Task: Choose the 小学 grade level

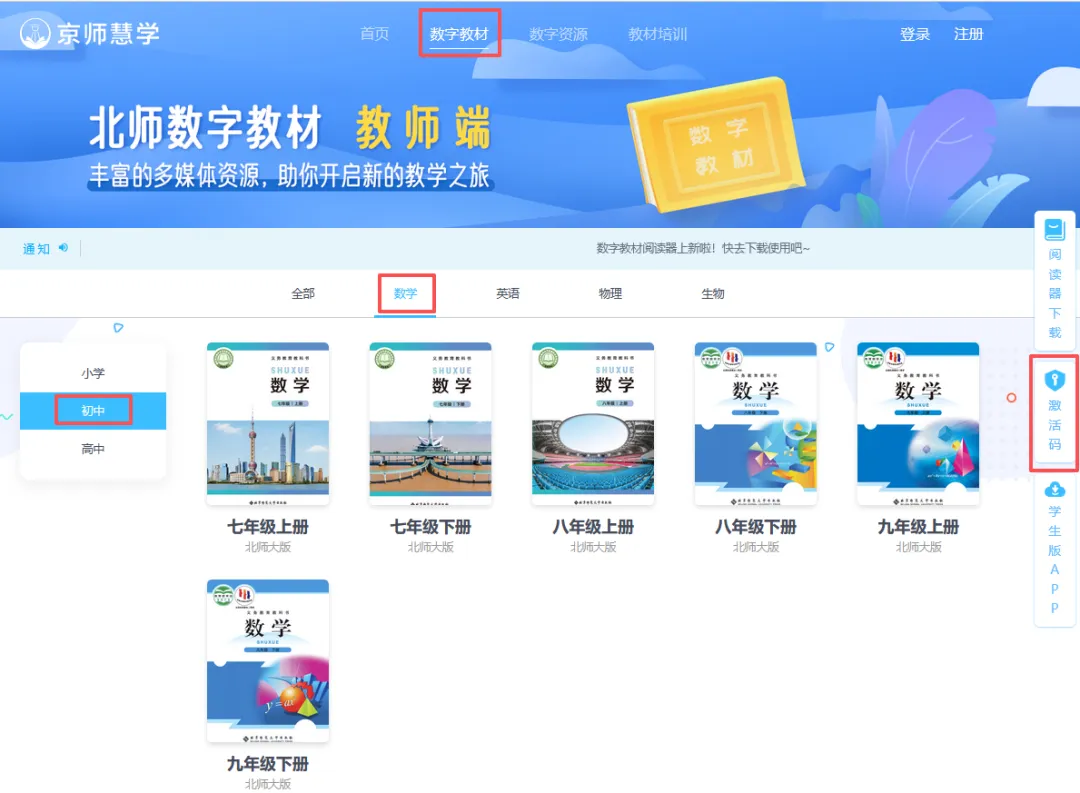Action: 93,373
